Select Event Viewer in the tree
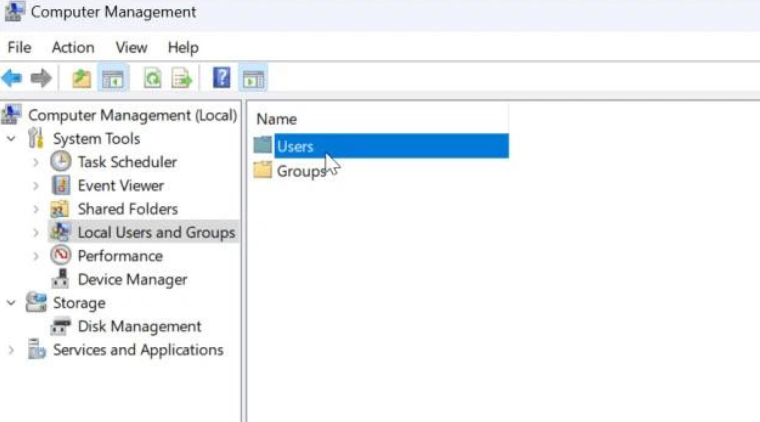Viewport: 760px width, 422px height. tap(121, 186)
